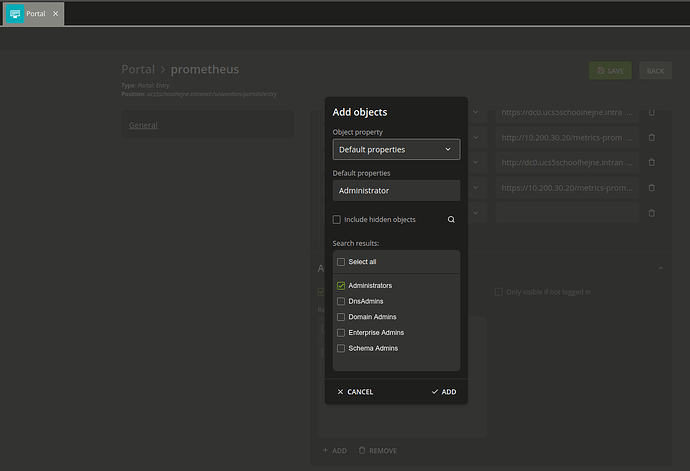Toggle Include hidden objects checkbox

click(x=337, y=219)
